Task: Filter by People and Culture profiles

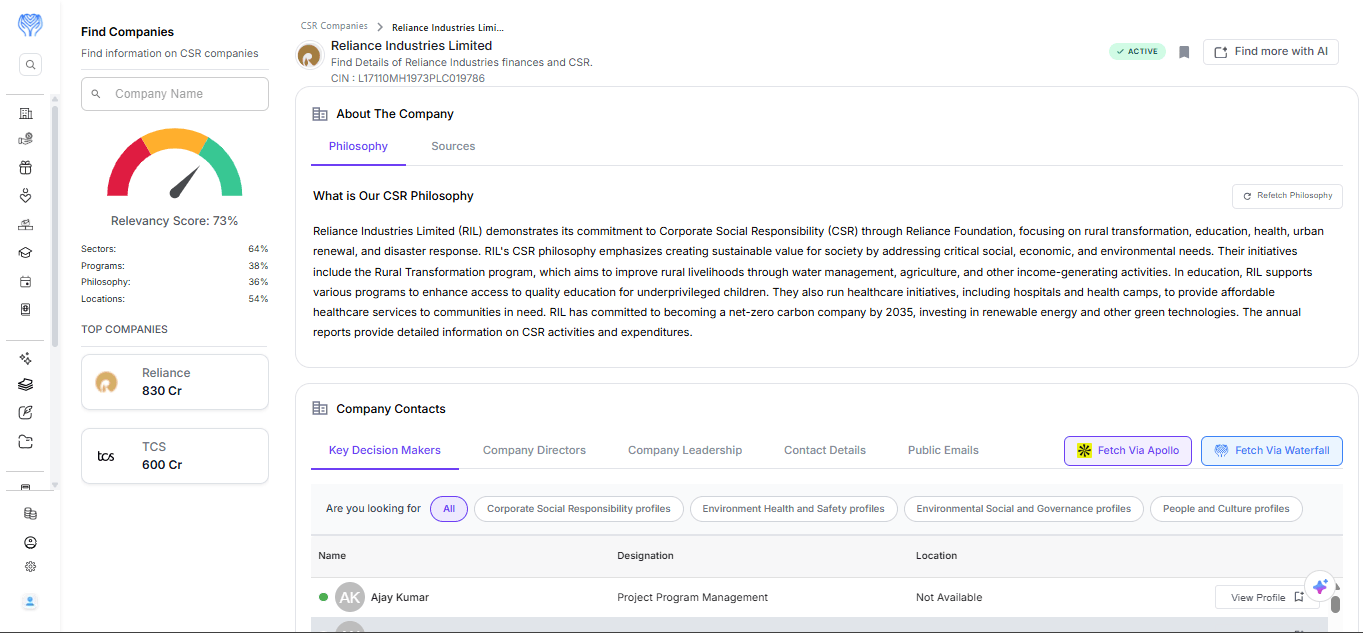Action: pos(1226,509)
